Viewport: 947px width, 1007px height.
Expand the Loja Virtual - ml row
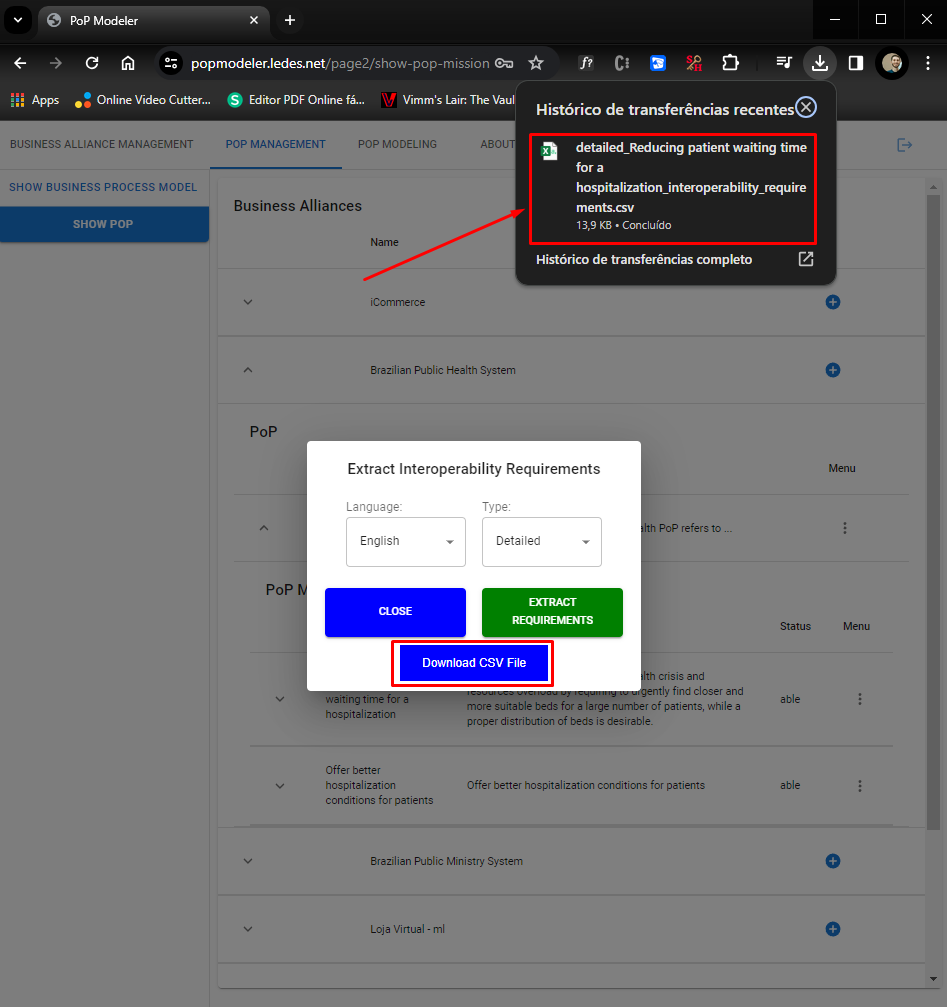(x=248, y=929)
